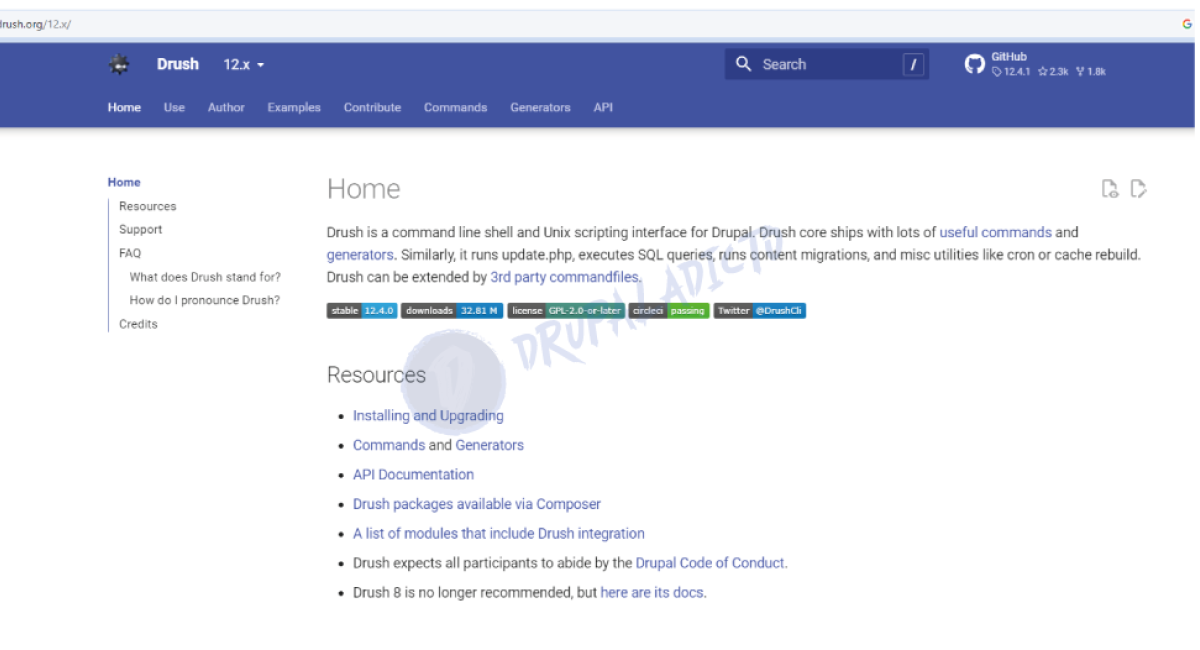
Task: Go to the Commands tab
Action: [455, 107]
